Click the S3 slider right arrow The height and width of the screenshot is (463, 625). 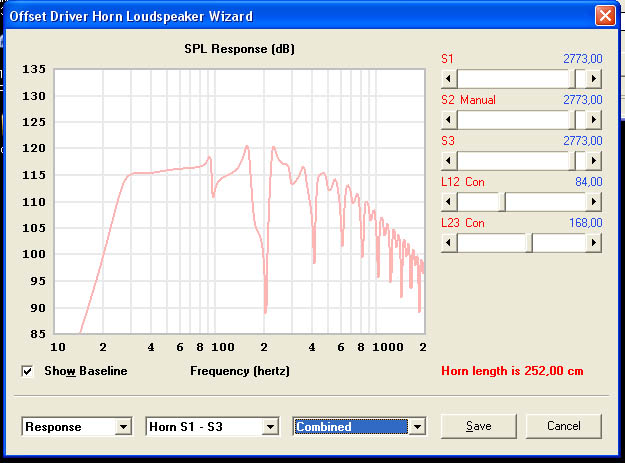coord(594,161)
